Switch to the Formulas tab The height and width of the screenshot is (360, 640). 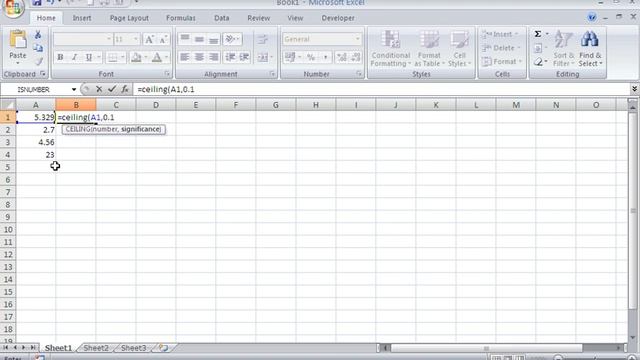(181, 18)
